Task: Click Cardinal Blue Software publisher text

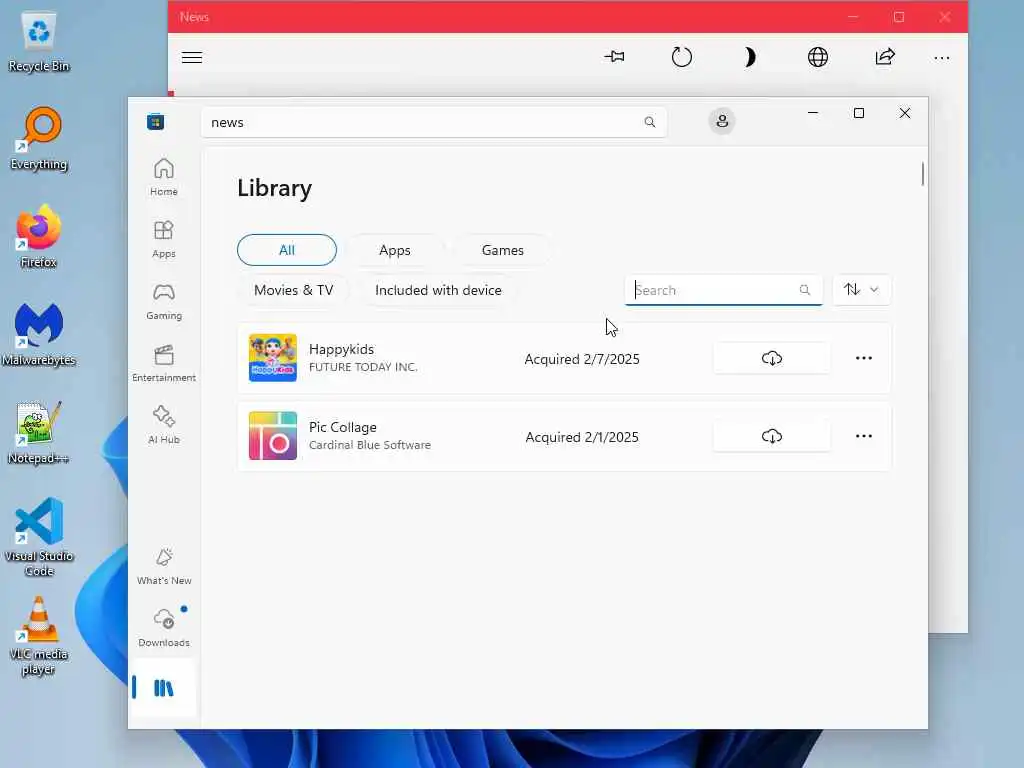Action: (370, 445)
